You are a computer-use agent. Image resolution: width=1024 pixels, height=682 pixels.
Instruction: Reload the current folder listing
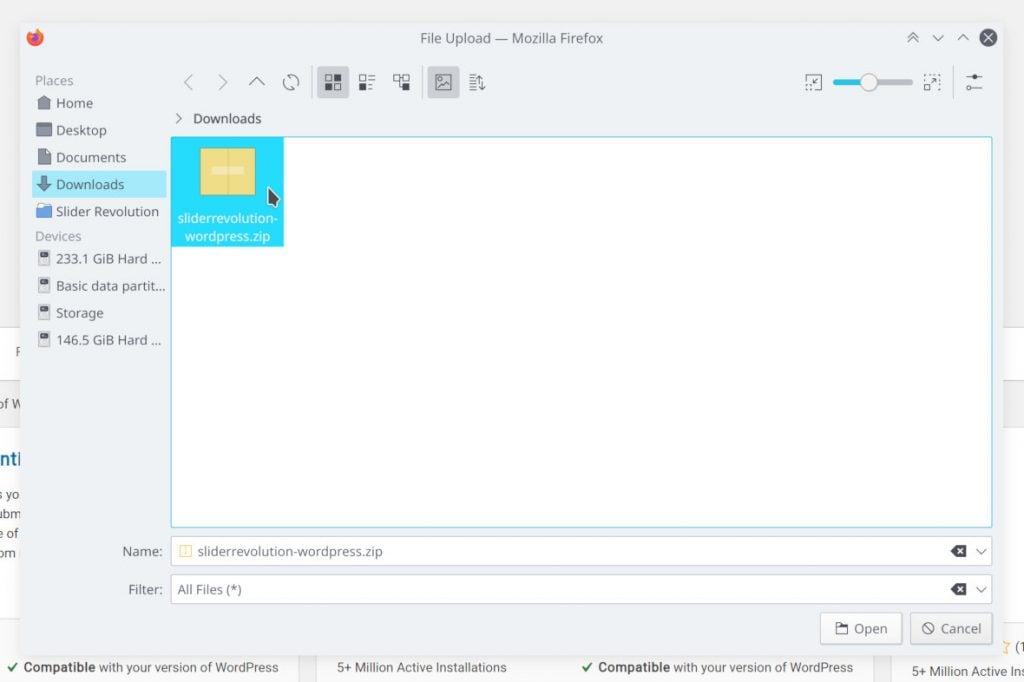click(x=291, y=83)
